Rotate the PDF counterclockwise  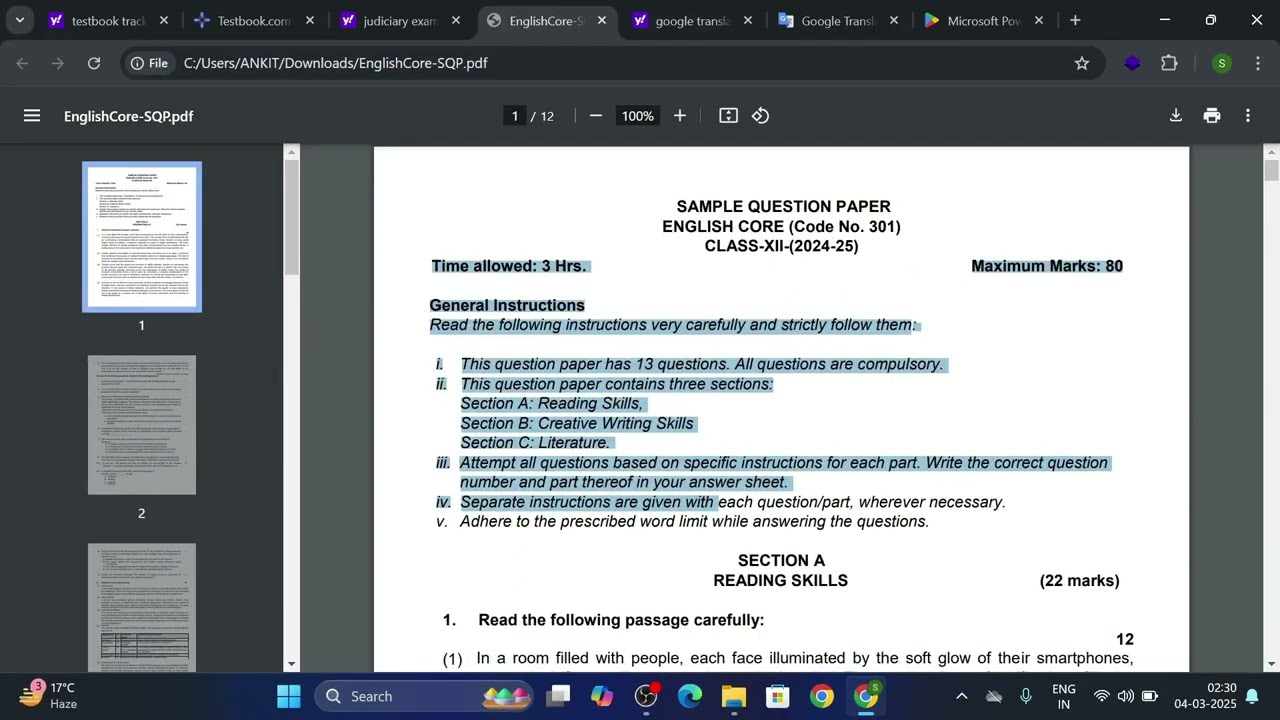pyautogui.click(x=761, y=116)
